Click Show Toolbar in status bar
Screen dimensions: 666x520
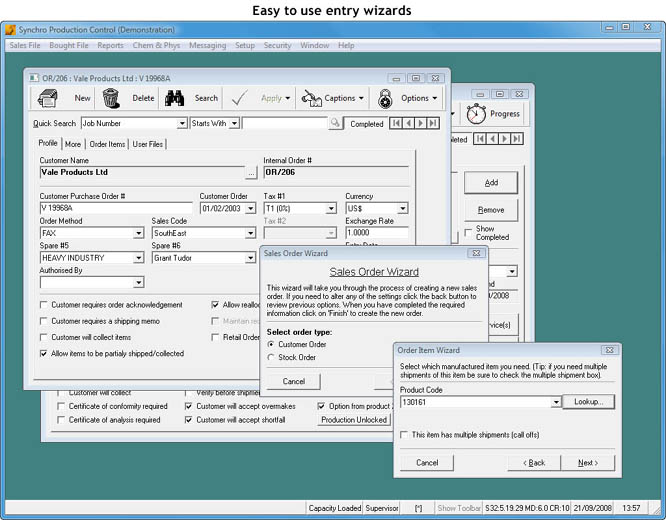[459, 508]
